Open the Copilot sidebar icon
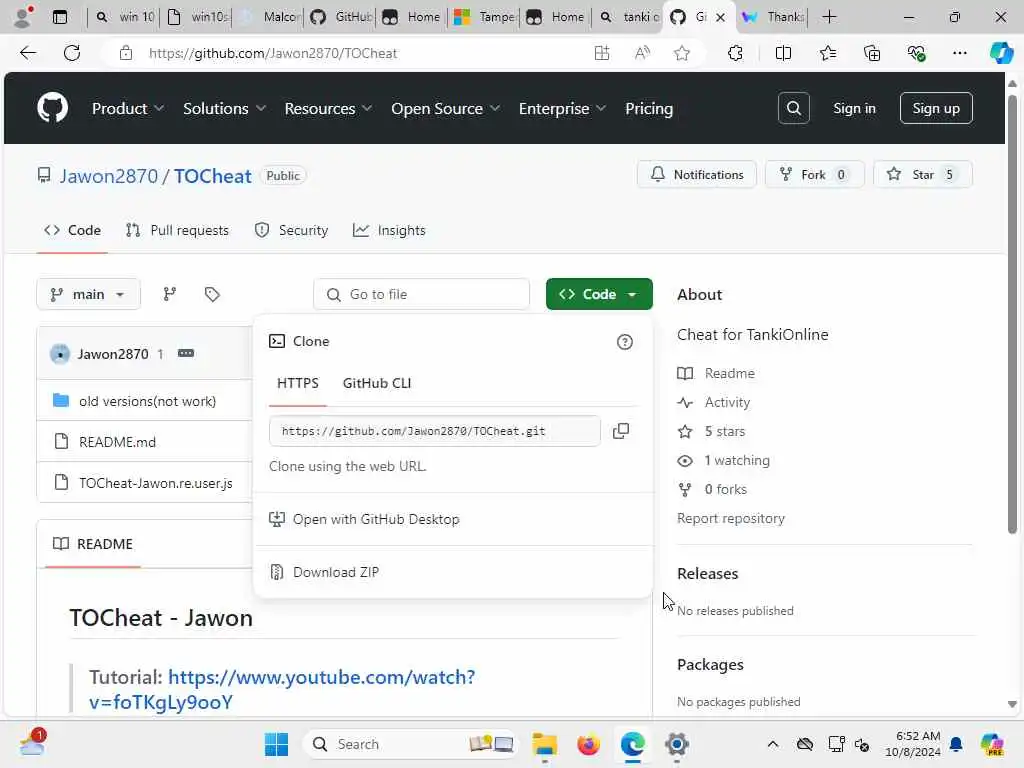Image resolution: width=1024 pixels, height=768 pixels. tap(1001, 53)
